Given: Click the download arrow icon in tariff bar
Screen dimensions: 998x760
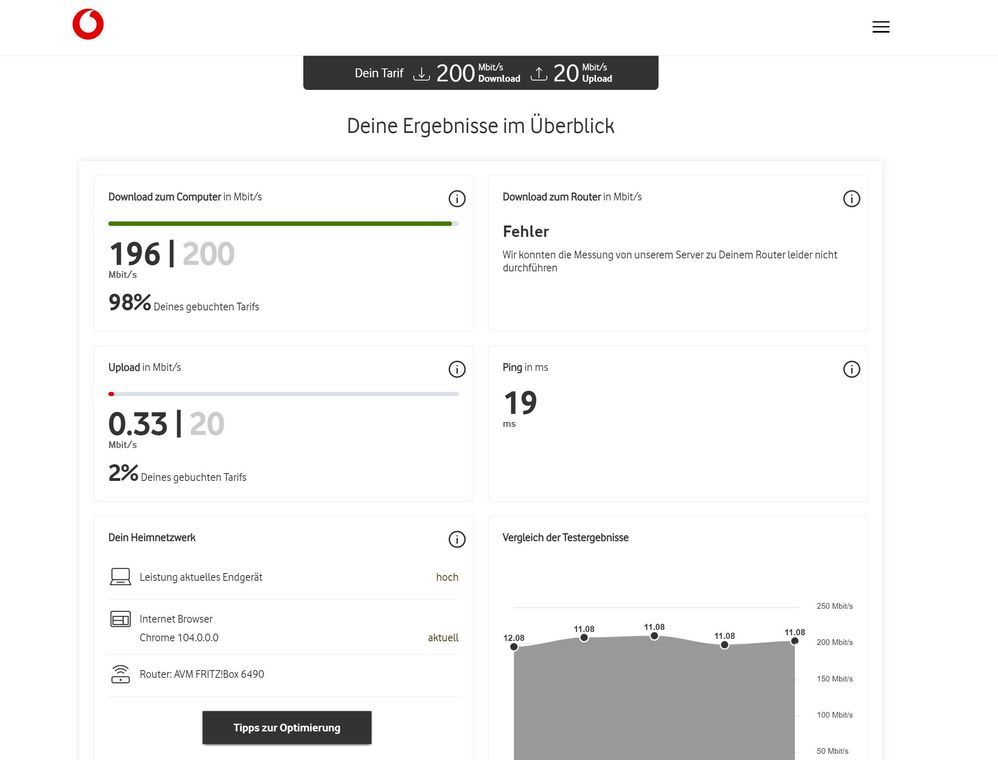Looking at the screenshot, I should pyautogui.click(x=421, y=73).
